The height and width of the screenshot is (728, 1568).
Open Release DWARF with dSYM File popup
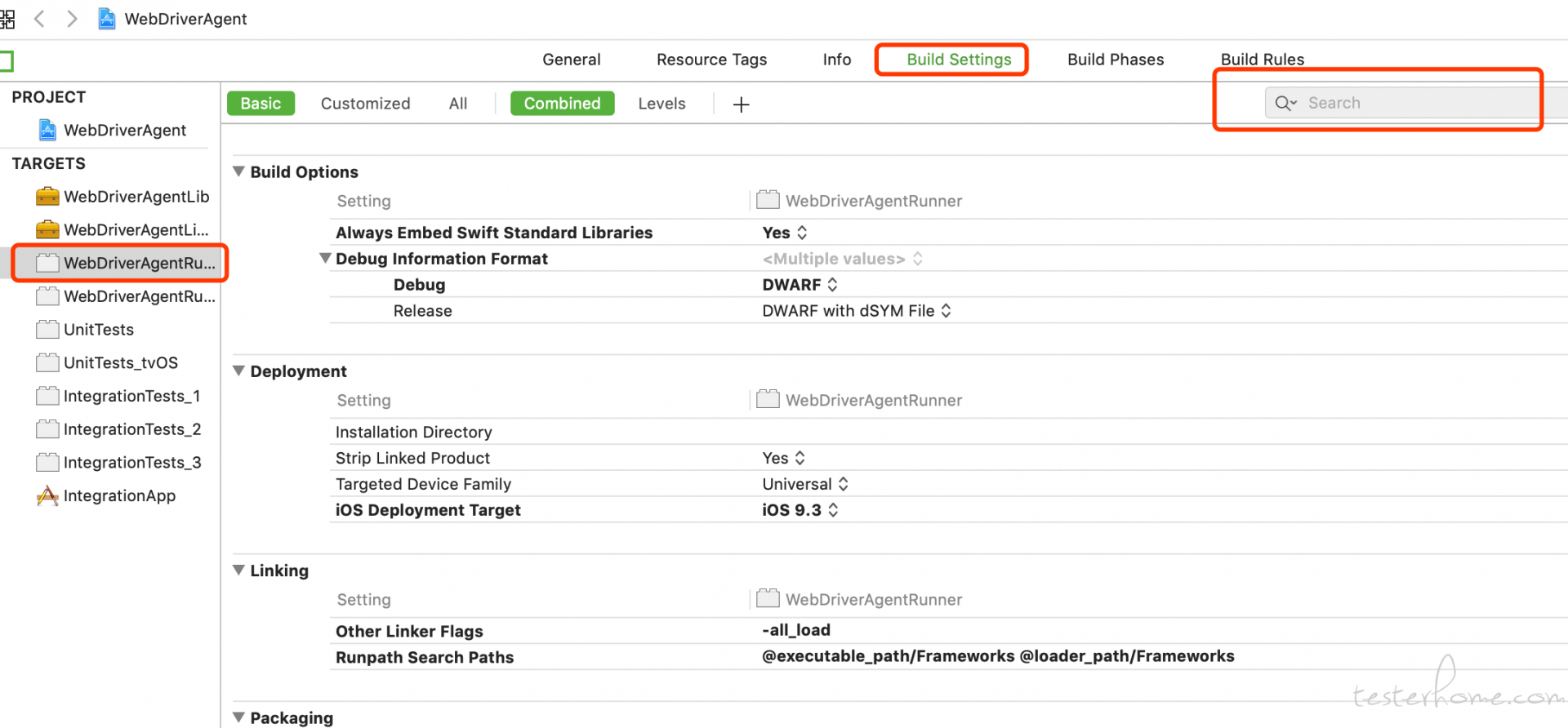[x=857, y=311]
